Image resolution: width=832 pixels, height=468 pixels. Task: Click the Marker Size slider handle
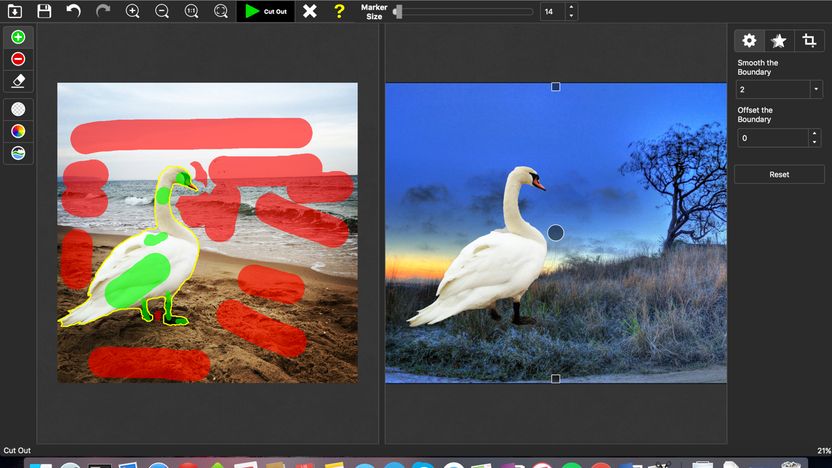(398, 11)
